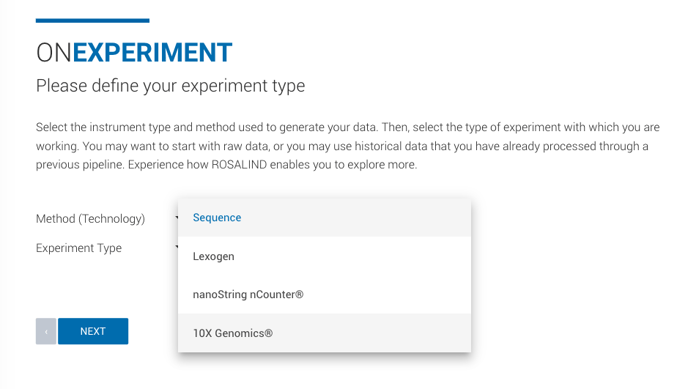Click the Experiment Type label
Screen dimensions: 688x389
(79, 248)
